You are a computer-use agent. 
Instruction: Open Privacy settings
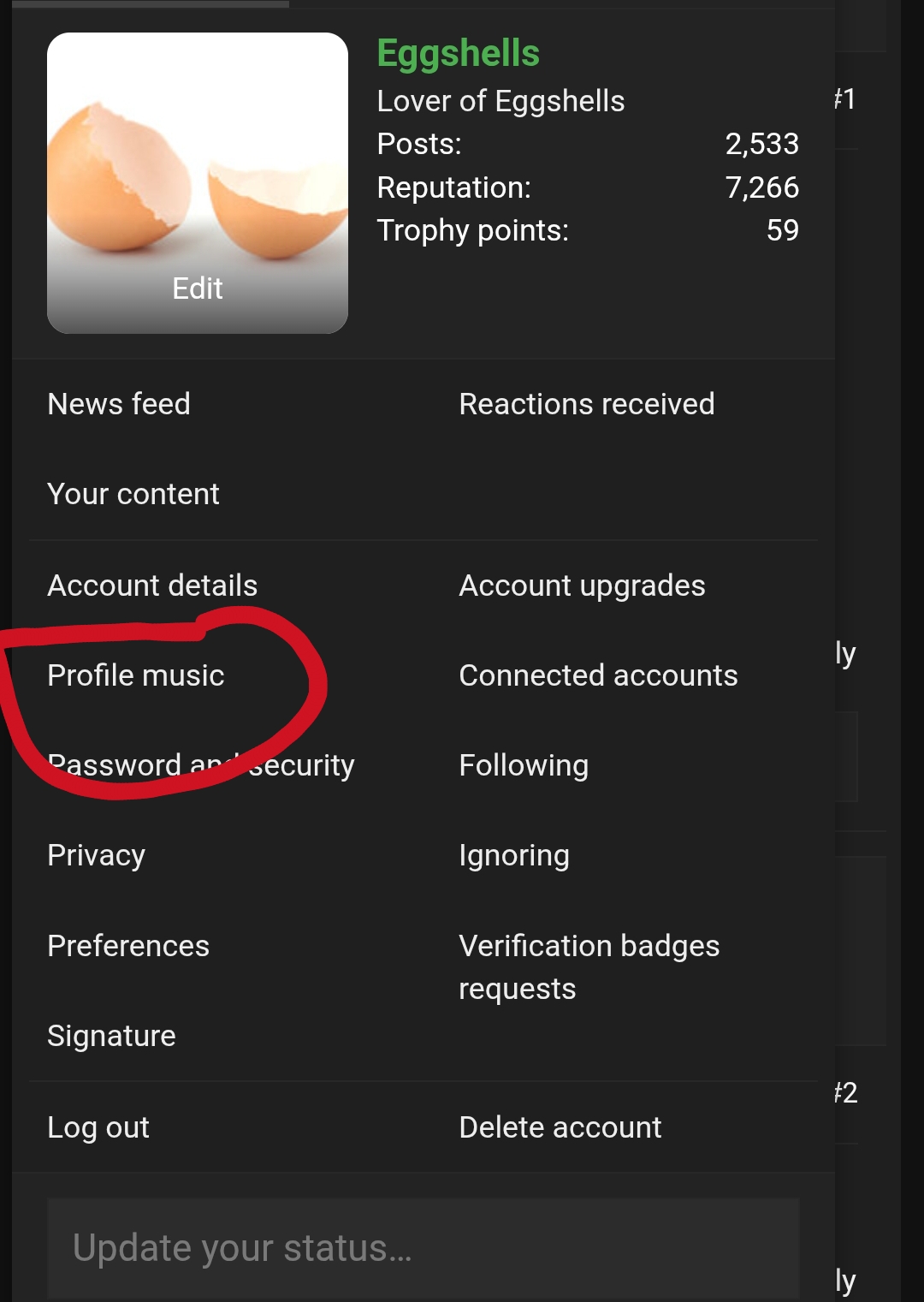96,854
